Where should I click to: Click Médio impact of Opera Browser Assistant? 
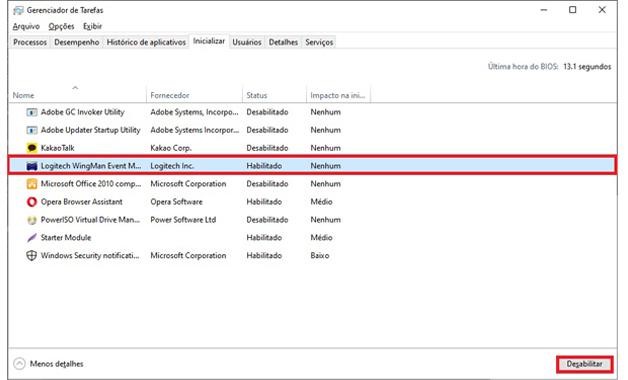(x=321, y=202)
